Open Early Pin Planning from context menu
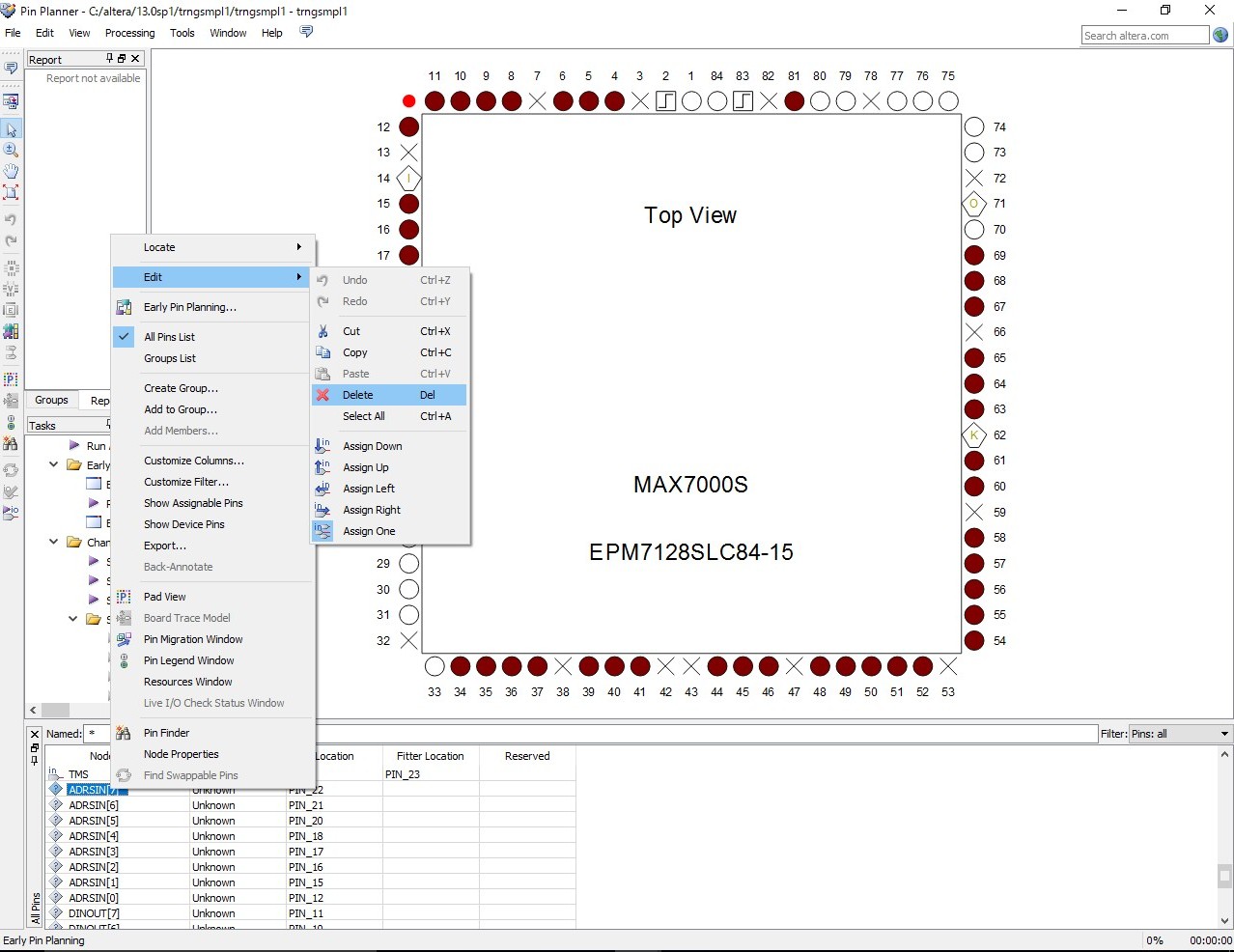This screenshot has height=952, width=1234. point(213,307)
